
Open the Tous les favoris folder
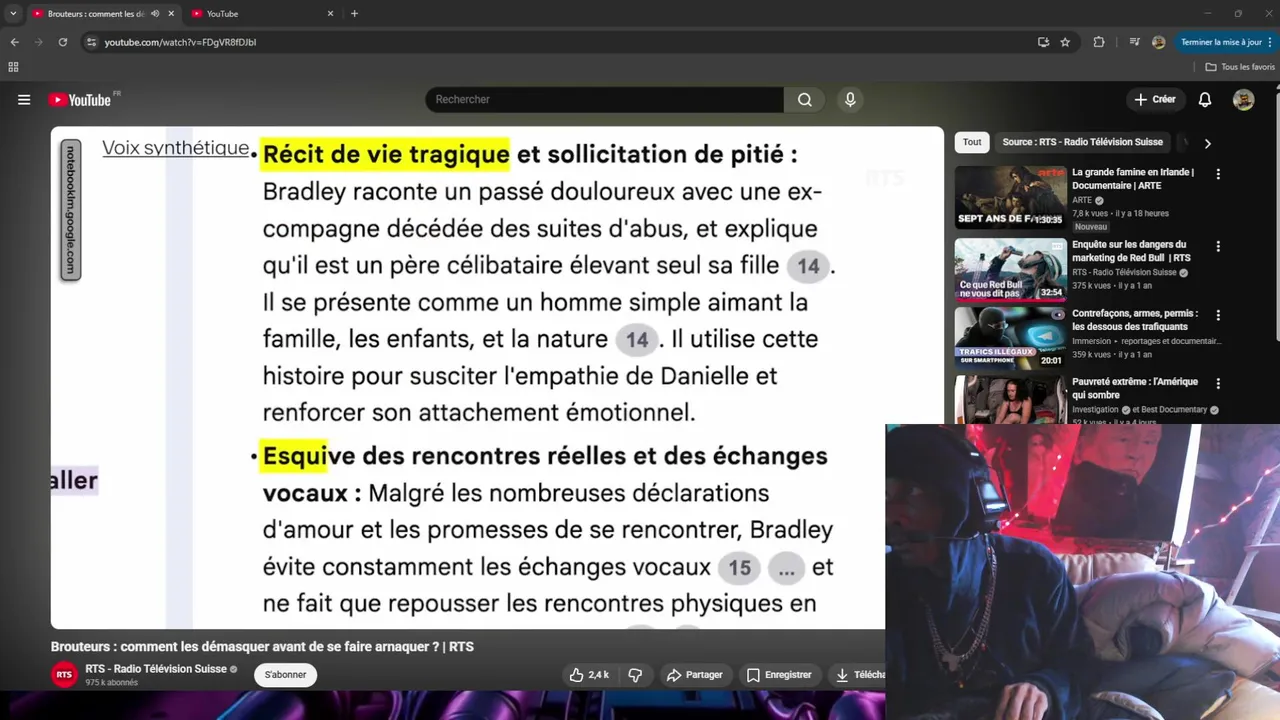[x=1240, y=67]
